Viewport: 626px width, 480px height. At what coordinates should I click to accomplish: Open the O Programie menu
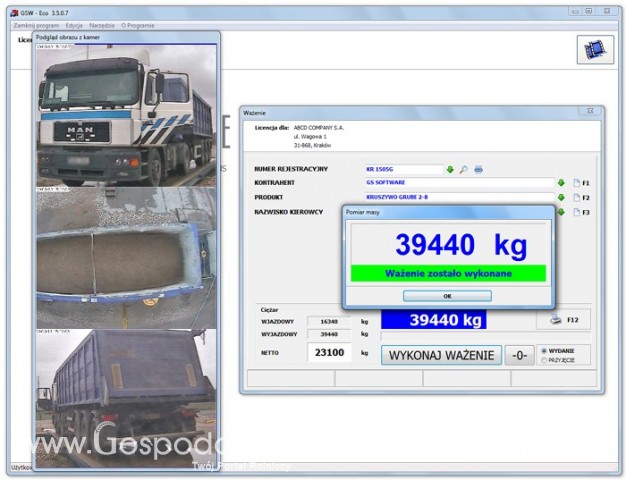138,23
